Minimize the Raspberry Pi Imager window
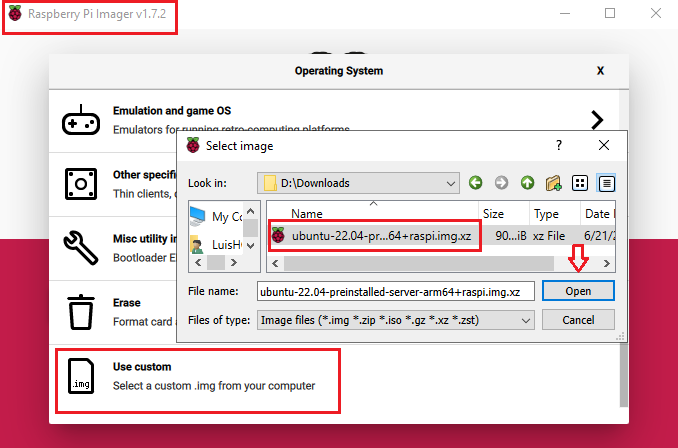 click(565, 13)
